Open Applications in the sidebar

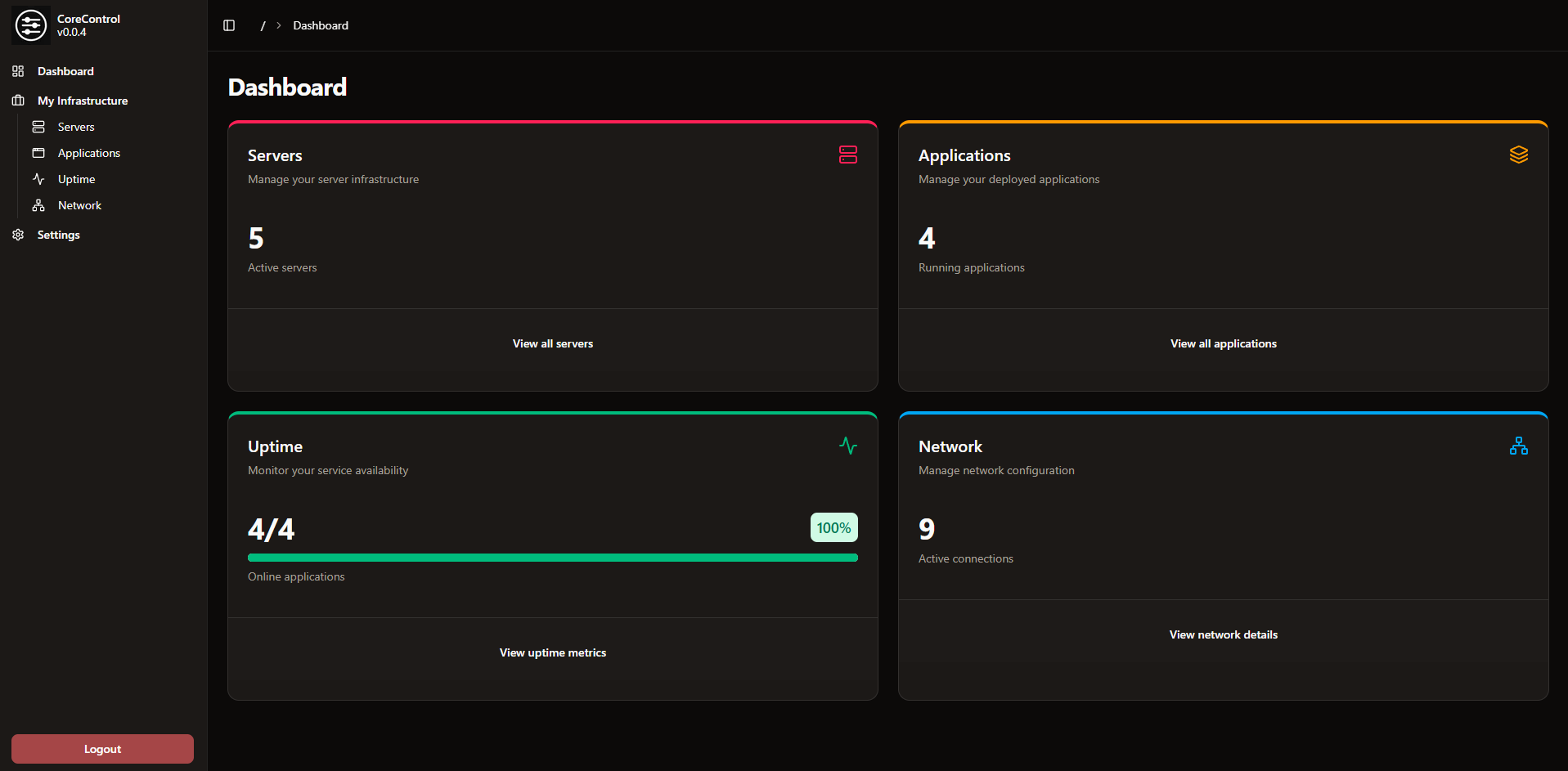[88, 153]
